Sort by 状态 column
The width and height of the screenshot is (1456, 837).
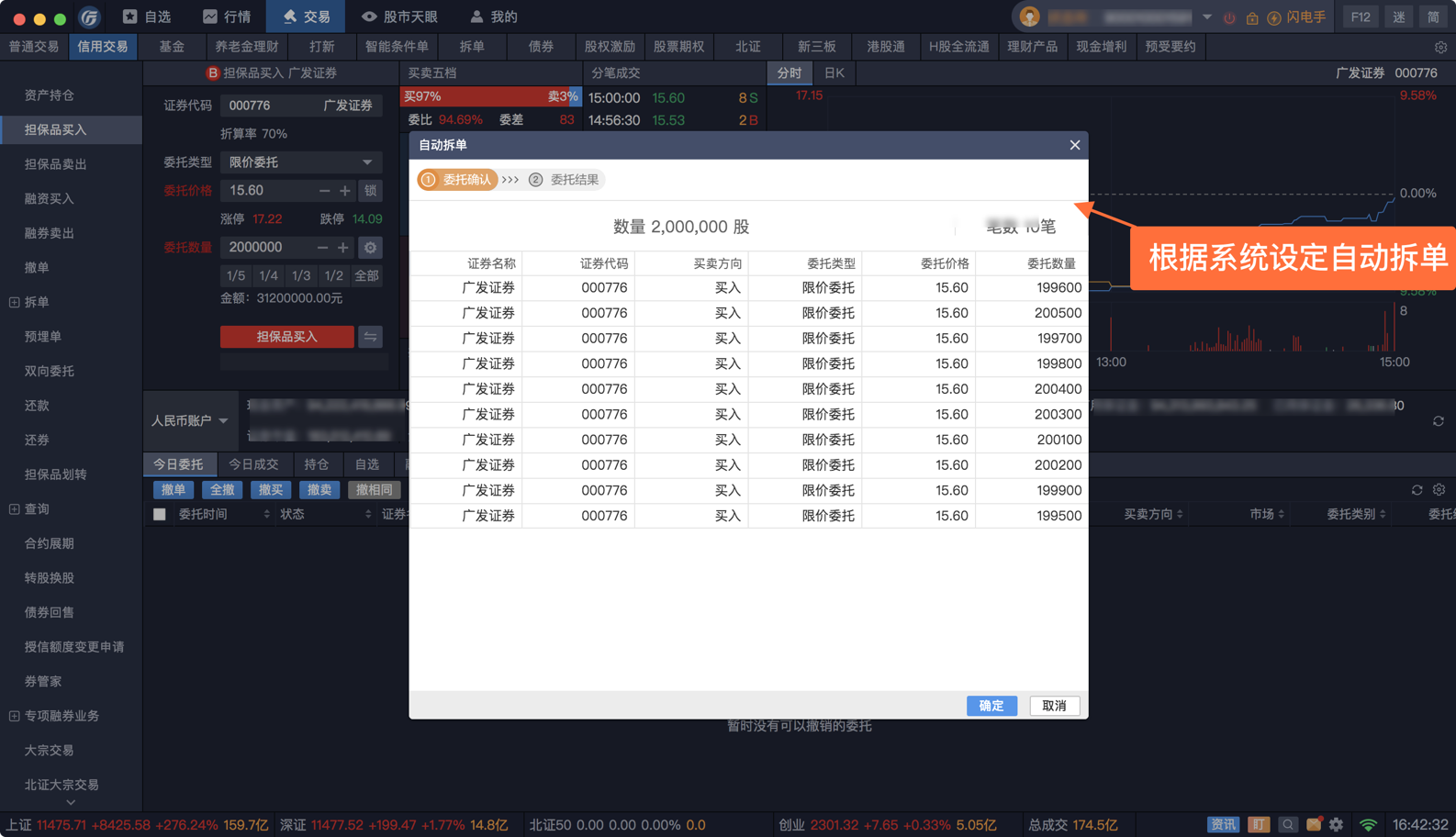coord(325,514)
